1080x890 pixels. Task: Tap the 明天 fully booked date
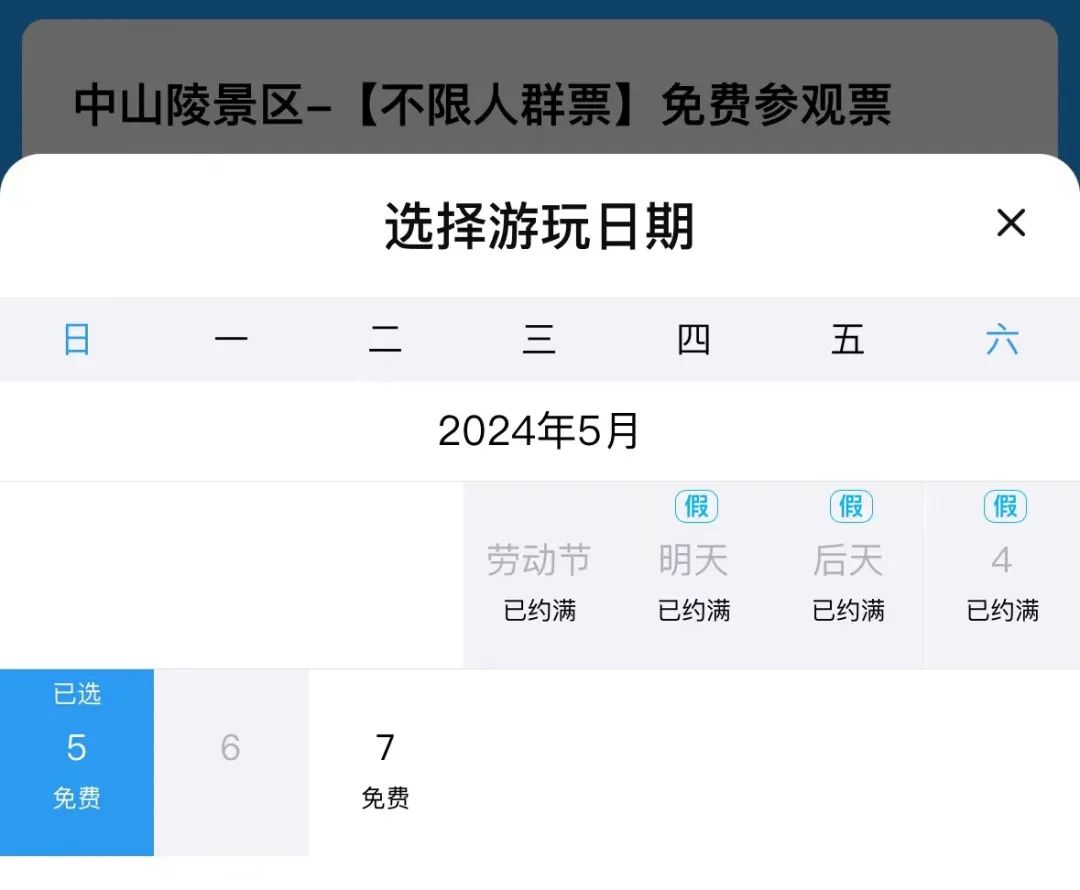694,575
